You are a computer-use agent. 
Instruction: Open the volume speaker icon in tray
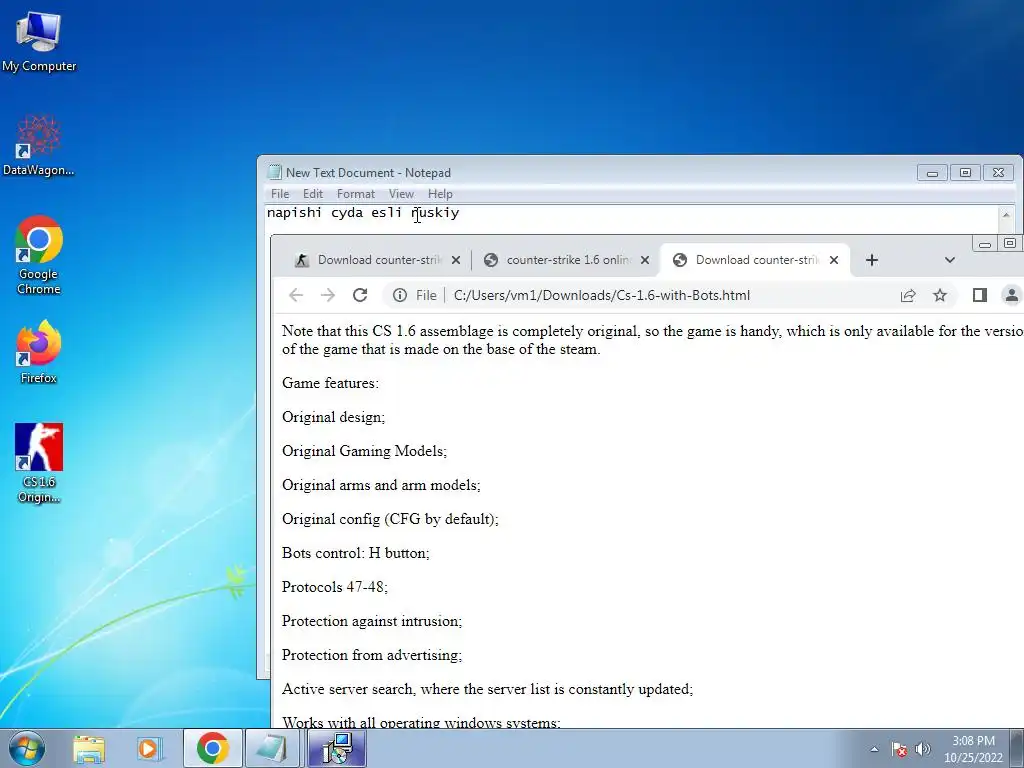tap(923, 749)
